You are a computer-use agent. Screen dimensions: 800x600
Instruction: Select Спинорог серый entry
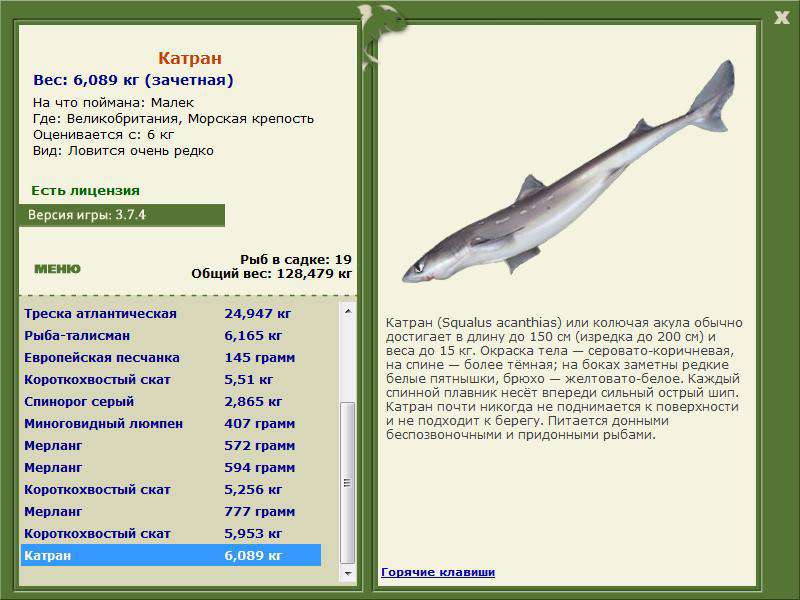pos(171,401)
